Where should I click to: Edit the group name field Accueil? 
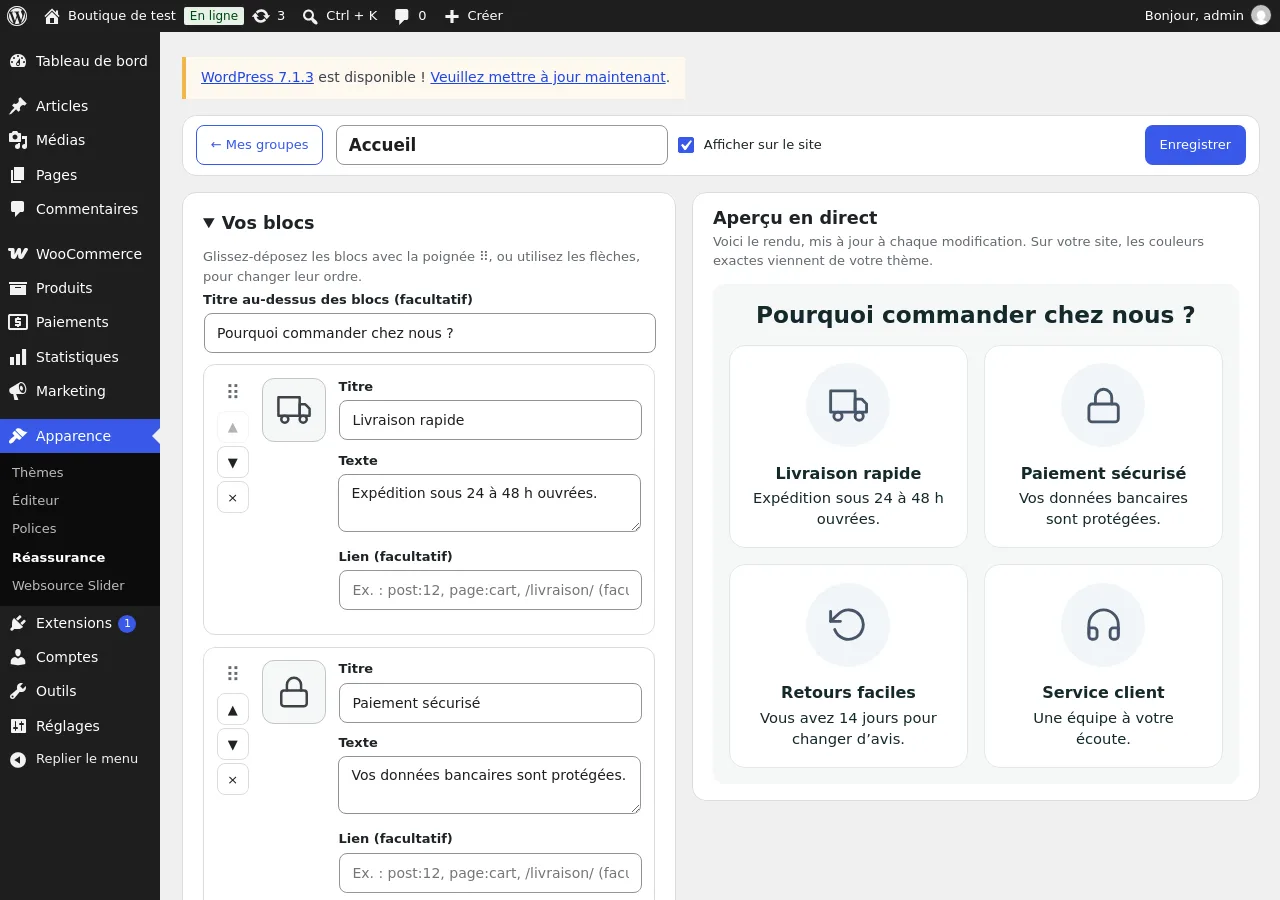click(502, 145)
